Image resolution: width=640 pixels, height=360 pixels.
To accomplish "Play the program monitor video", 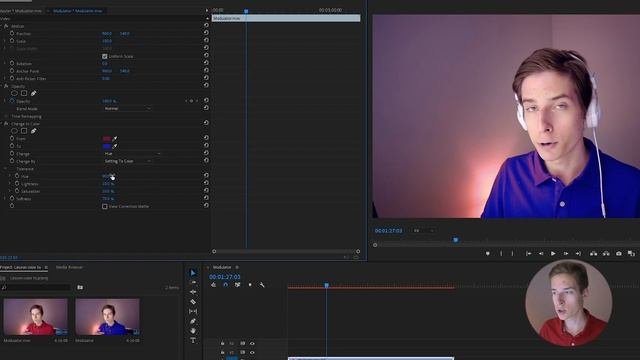I will tap(553, 253).
